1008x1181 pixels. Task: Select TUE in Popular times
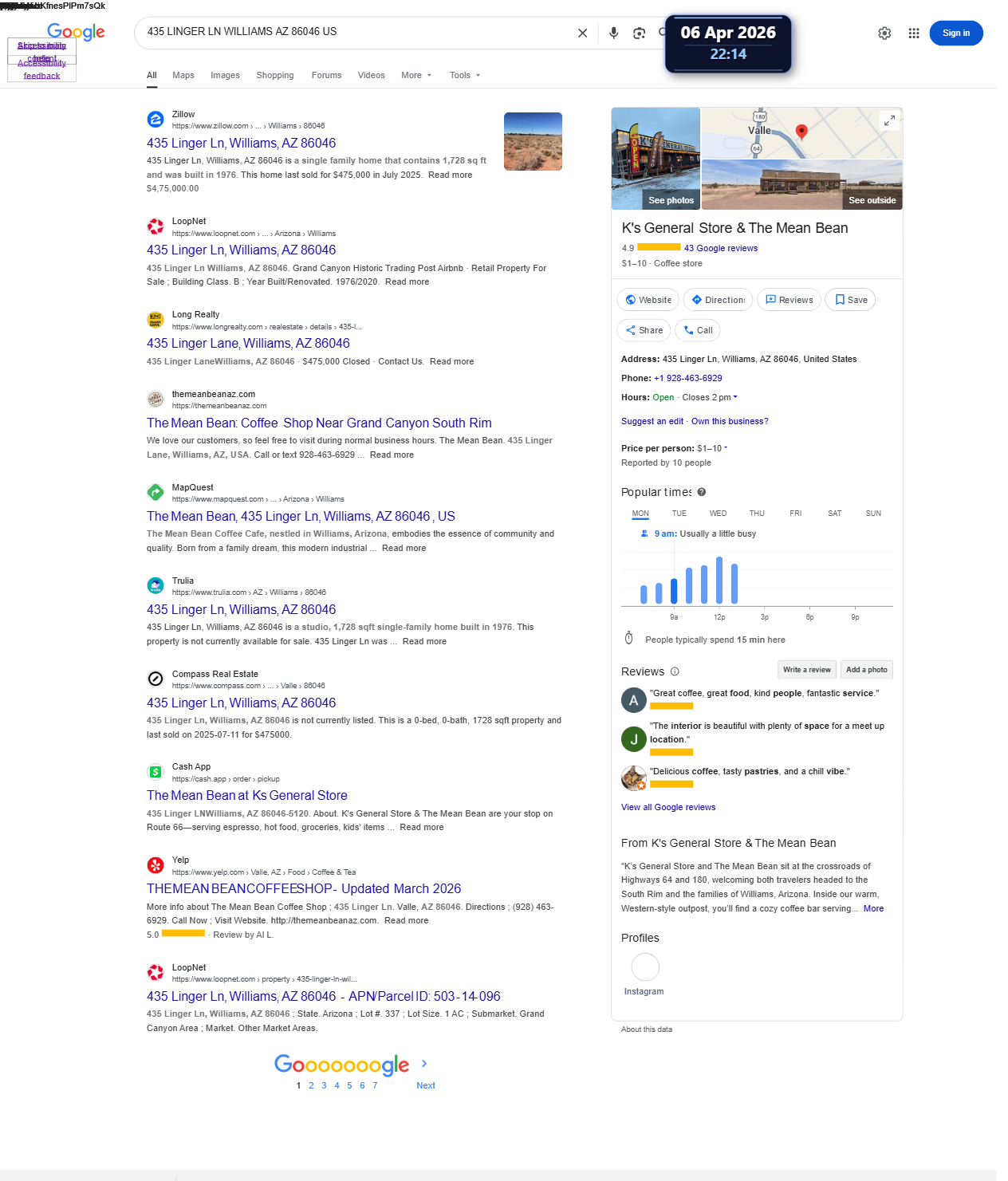pos(679,514)
